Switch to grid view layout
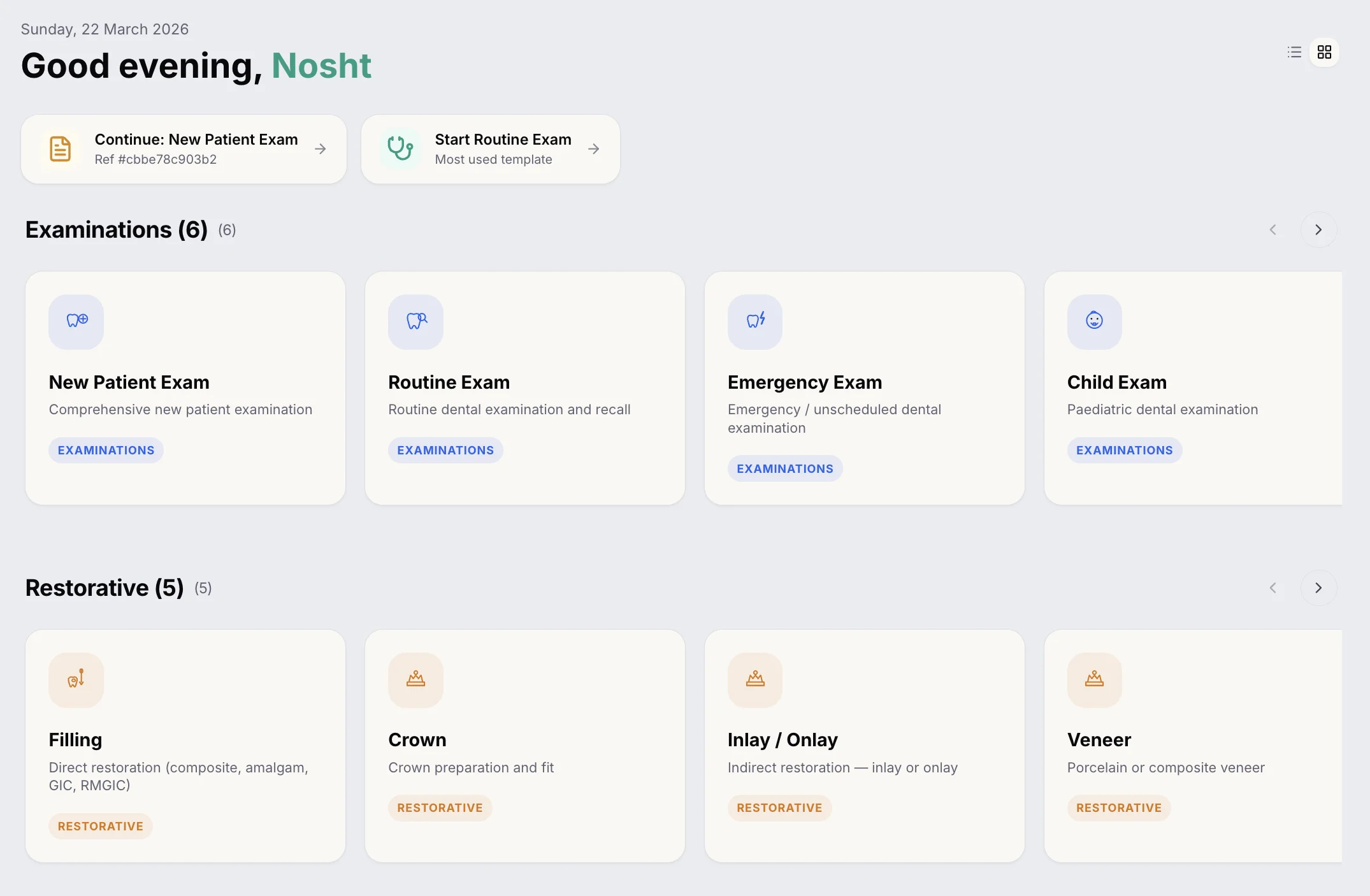This screenshot has height=896, width=1370. coord(1324,52)
